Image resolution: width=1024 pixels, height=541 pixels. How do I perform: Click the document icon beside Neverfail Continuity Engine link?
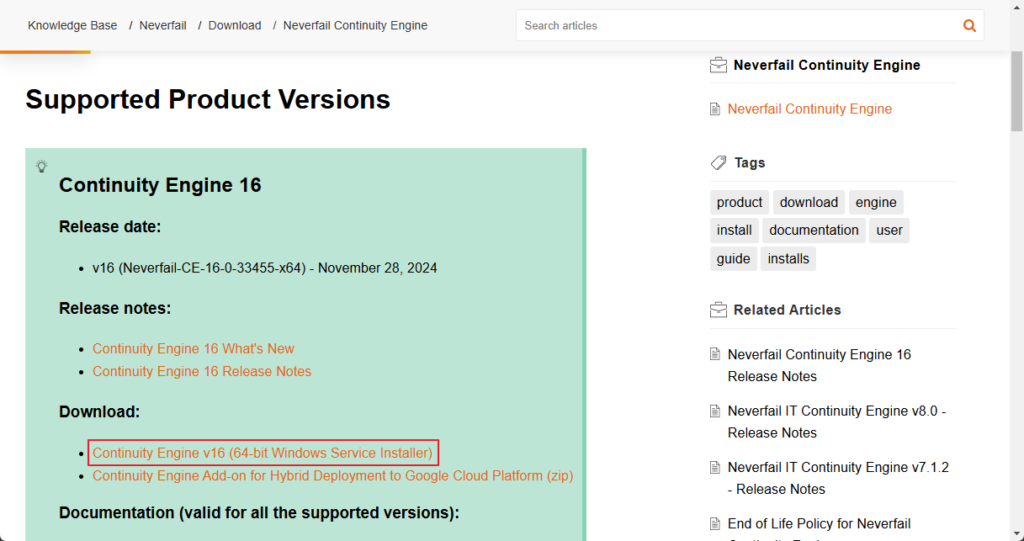pyautogui.click(x=715, y=109)
